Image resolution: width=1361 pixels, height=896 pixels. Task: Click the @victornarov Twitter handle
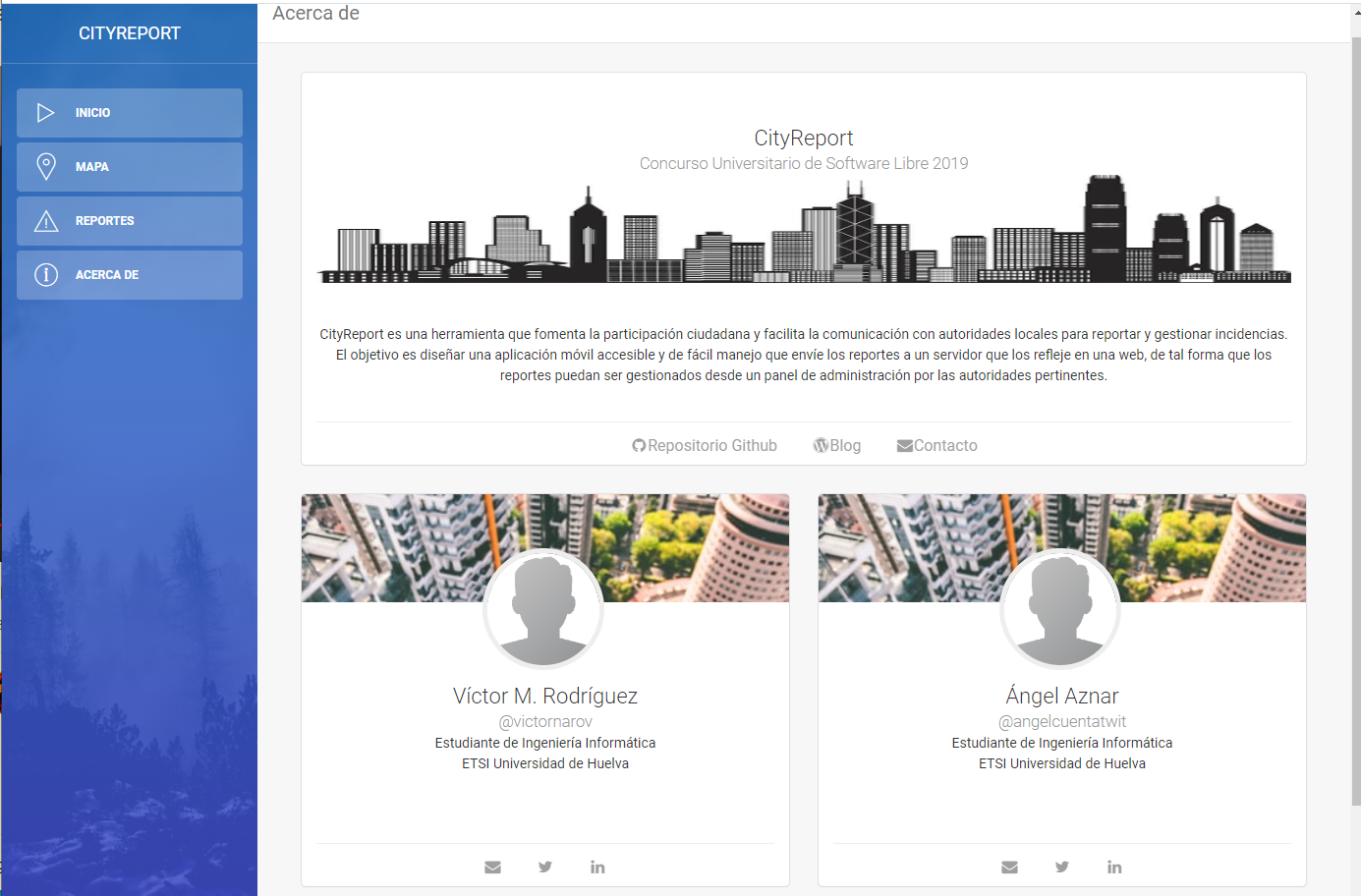tap(544, 720)
